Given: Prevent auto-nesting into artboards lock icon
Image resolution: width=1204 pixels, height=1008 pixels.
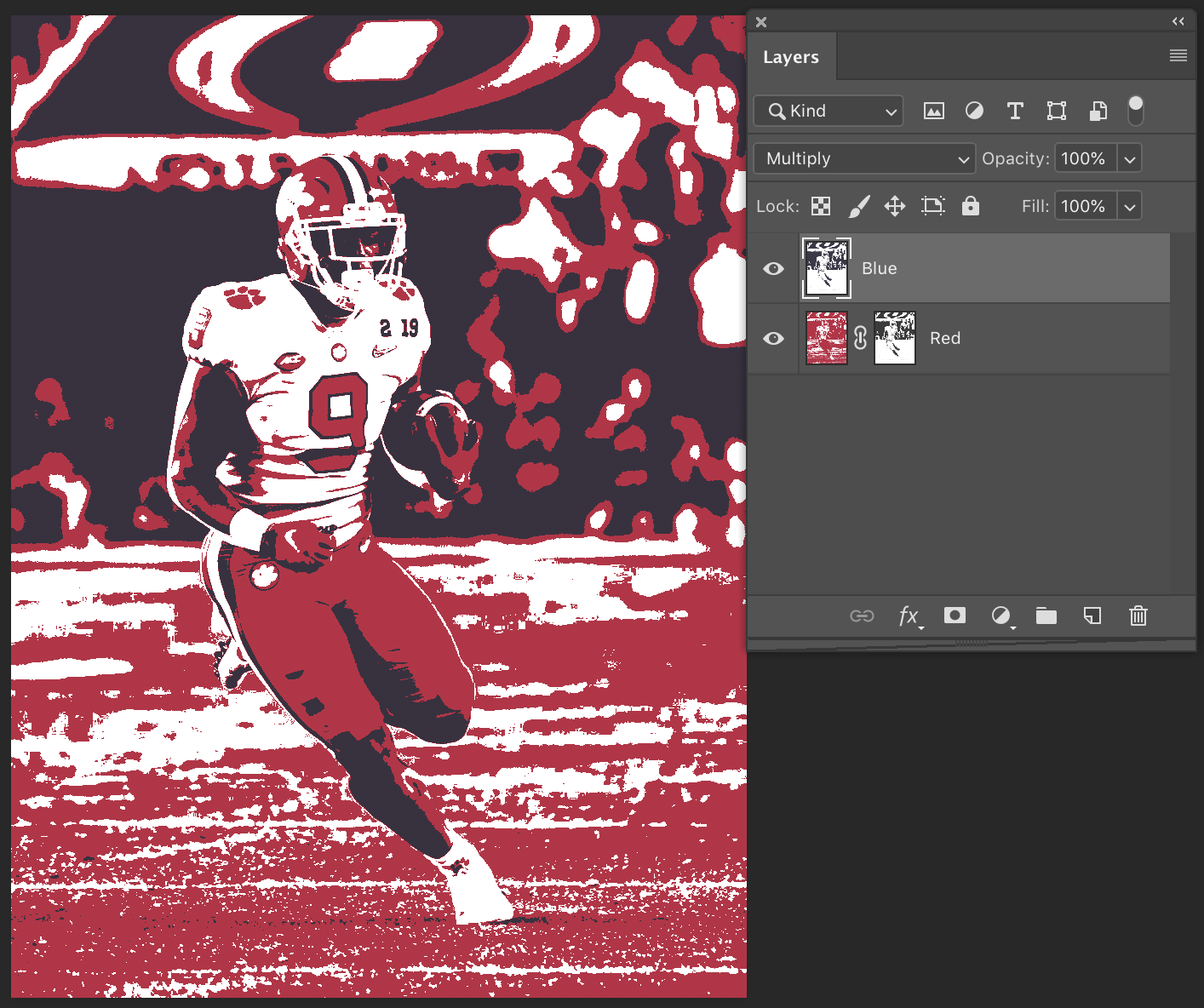Looking at the screenshot, I should coord(933,206).
